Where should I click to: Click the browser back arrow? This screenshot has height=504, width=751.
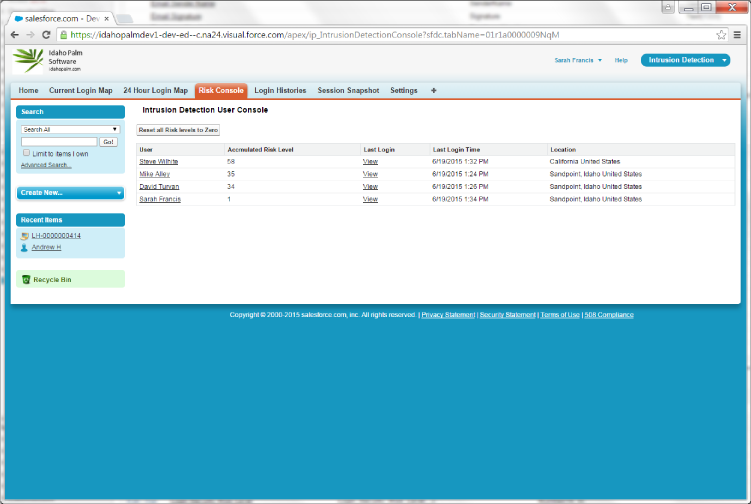point(16,34)
